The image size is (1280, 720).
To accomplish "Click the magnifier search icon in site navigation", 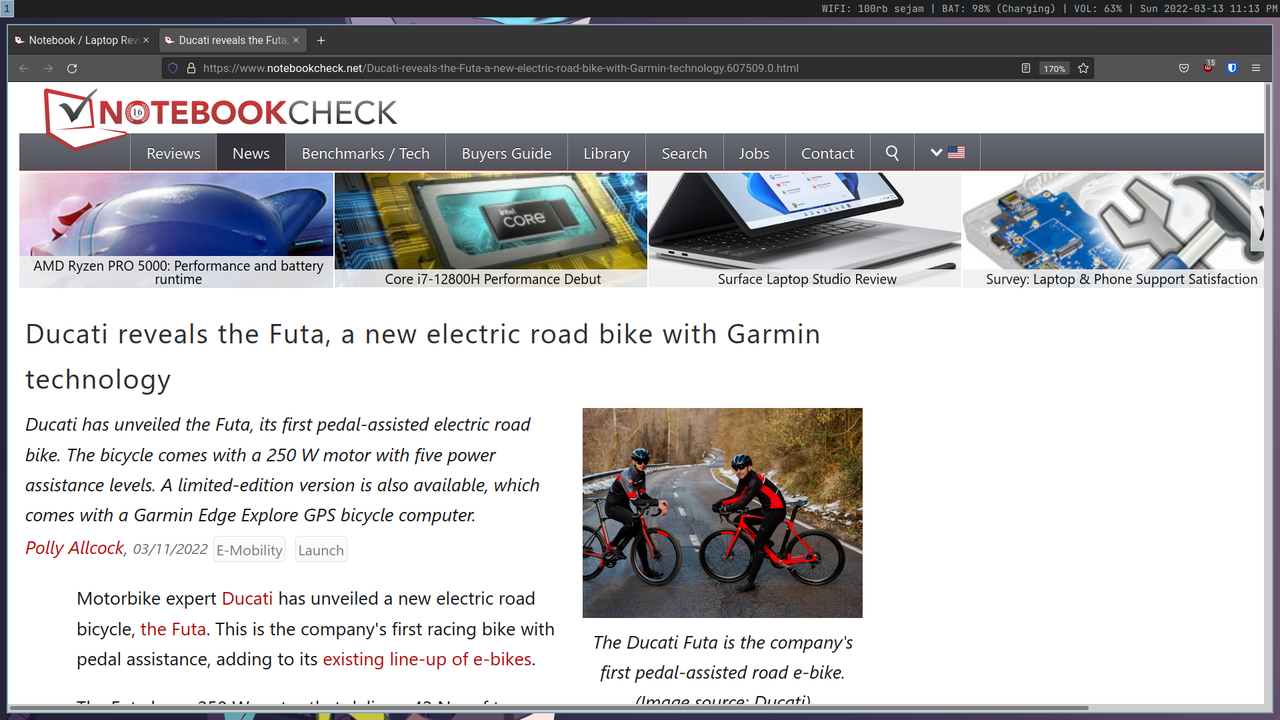I will click(892, 153).
